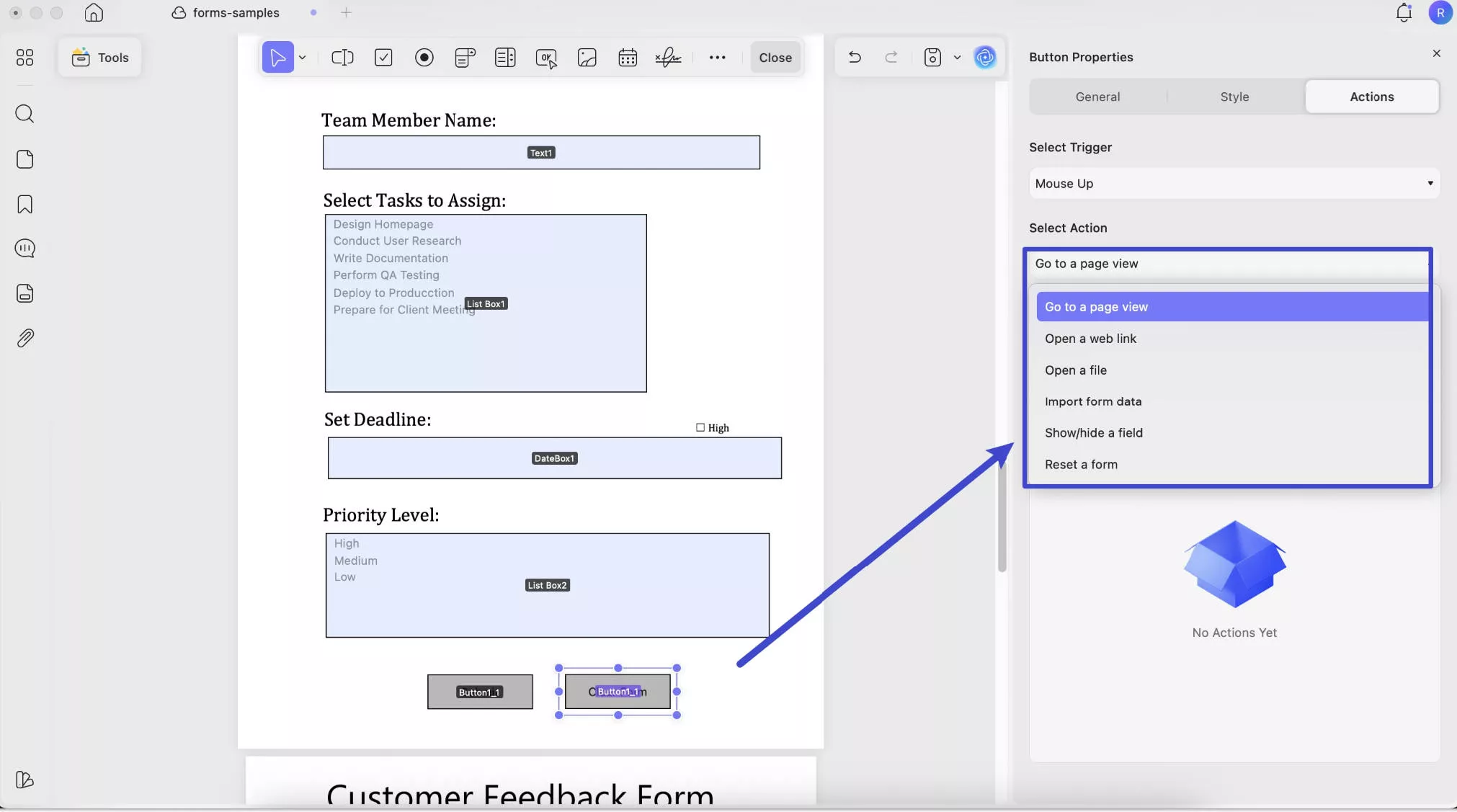The height and width of the screenshot is (812, 1457).
Task: Switch to the General tab
Action: [x=1097, y=97]
